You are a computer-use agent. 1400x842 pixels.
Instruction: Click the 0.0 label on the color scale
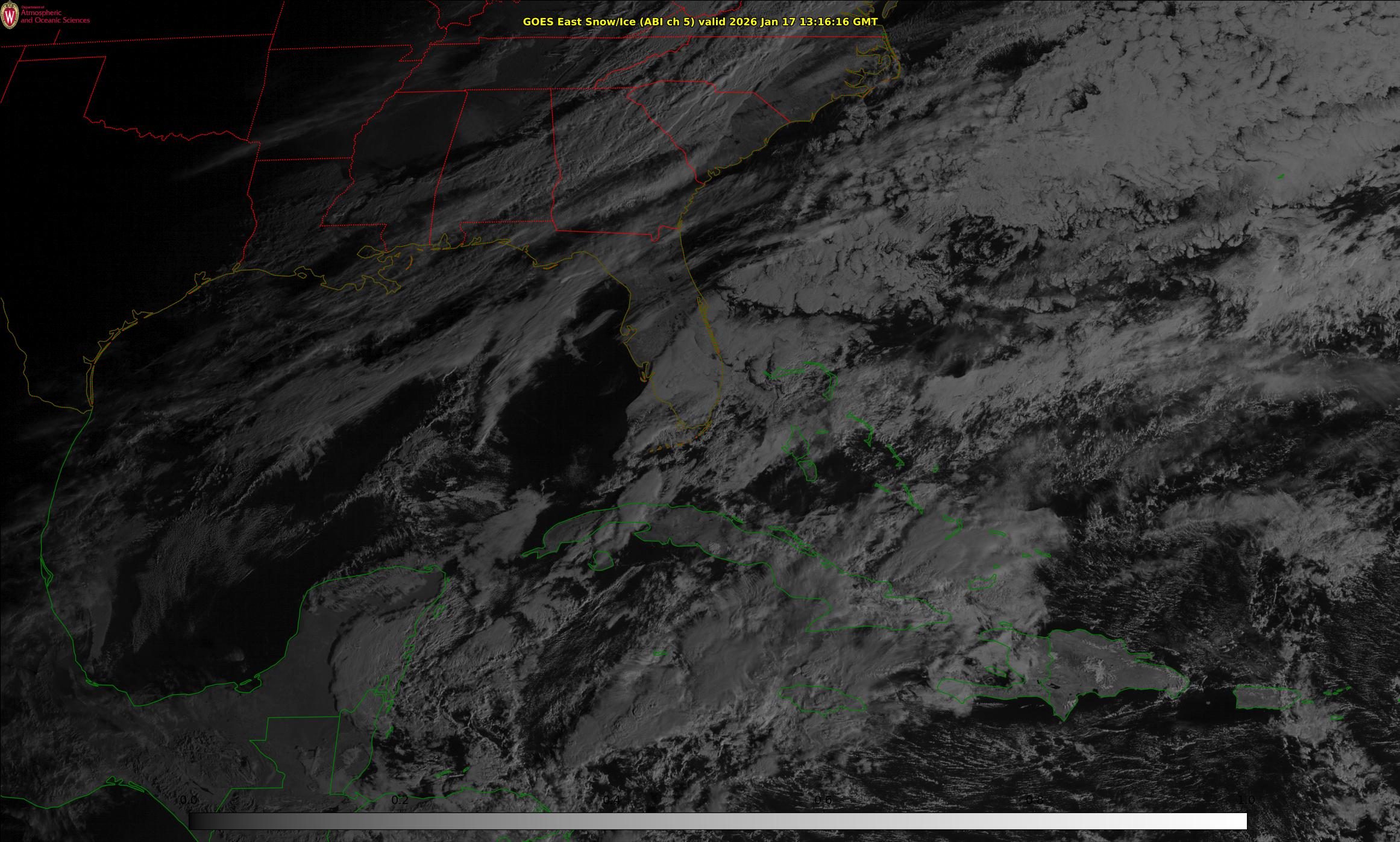(x=189, y=800)
